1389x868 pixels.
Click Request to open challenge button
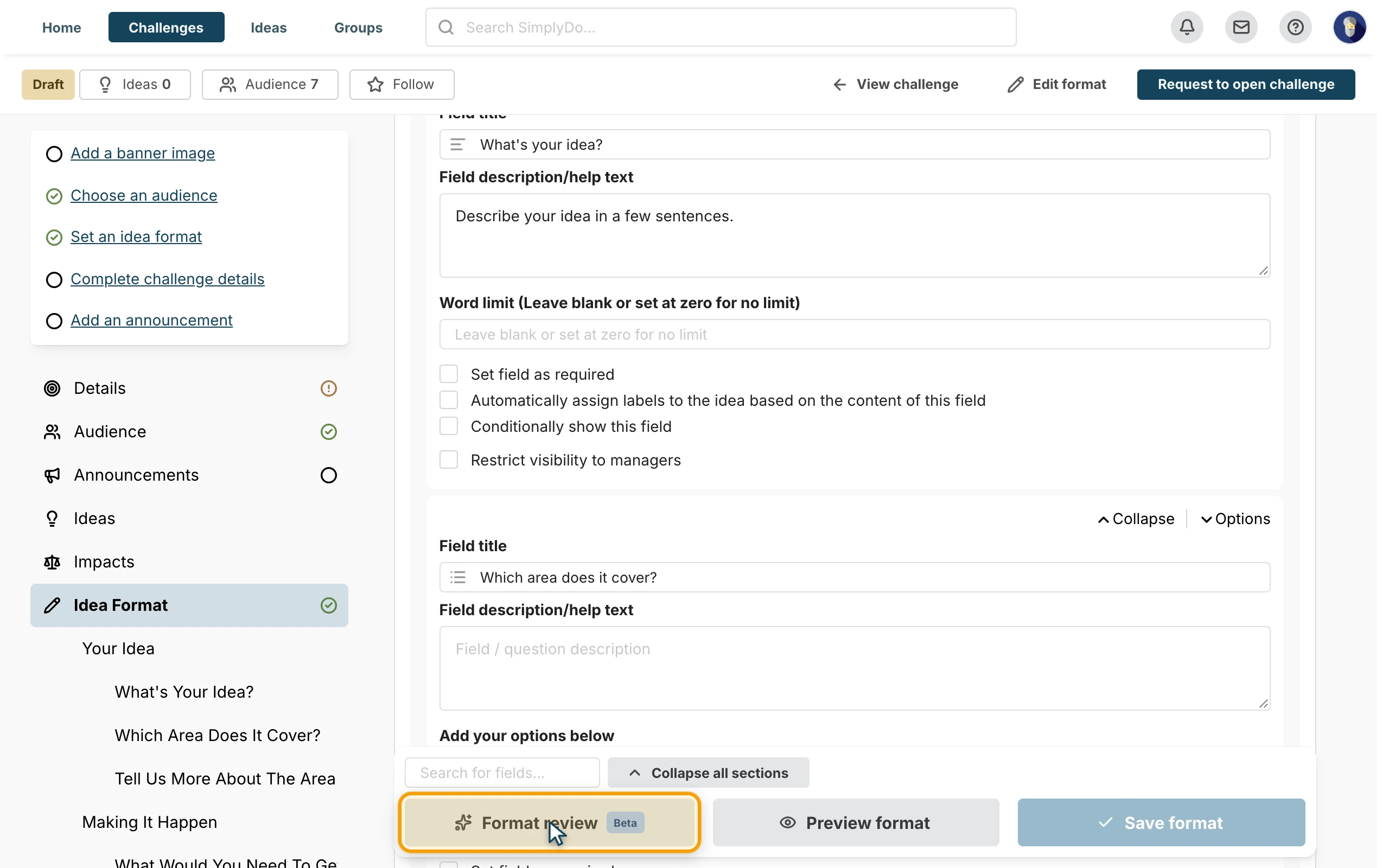[1246, 85]
